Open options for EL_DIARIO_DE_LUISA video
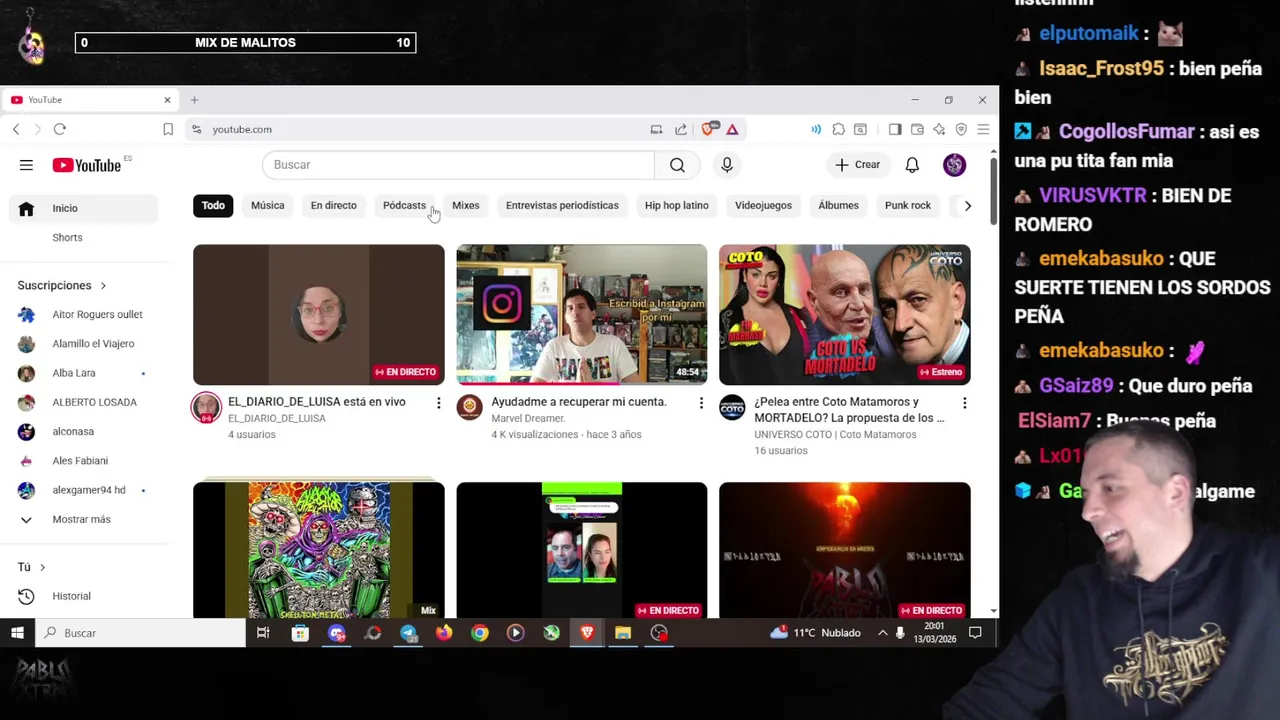Viewport: 1280px width, 720px height. pos(438,403)
